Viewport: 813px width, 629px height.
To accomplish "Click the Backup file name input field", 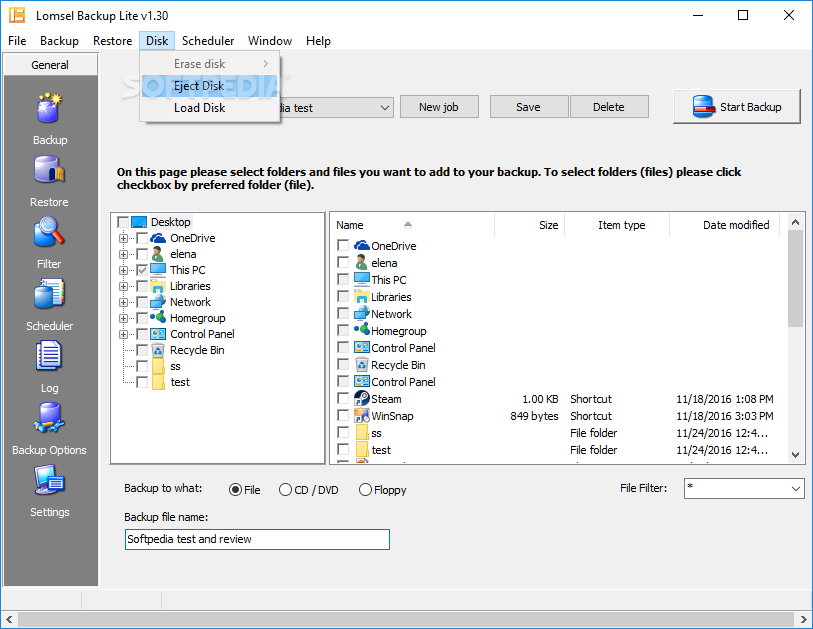I will tap(257, 539).
